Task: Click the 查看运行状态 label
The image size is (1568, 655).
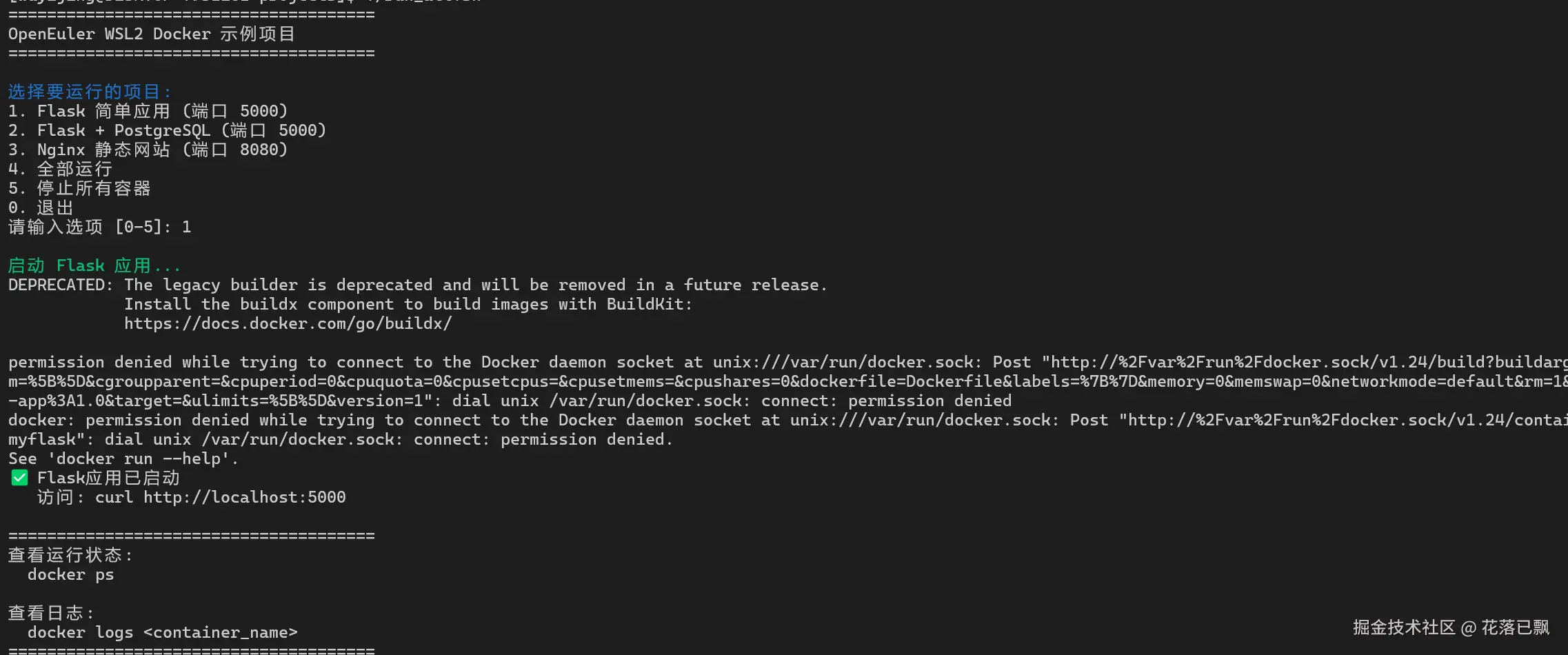Action: click(70, 555)
